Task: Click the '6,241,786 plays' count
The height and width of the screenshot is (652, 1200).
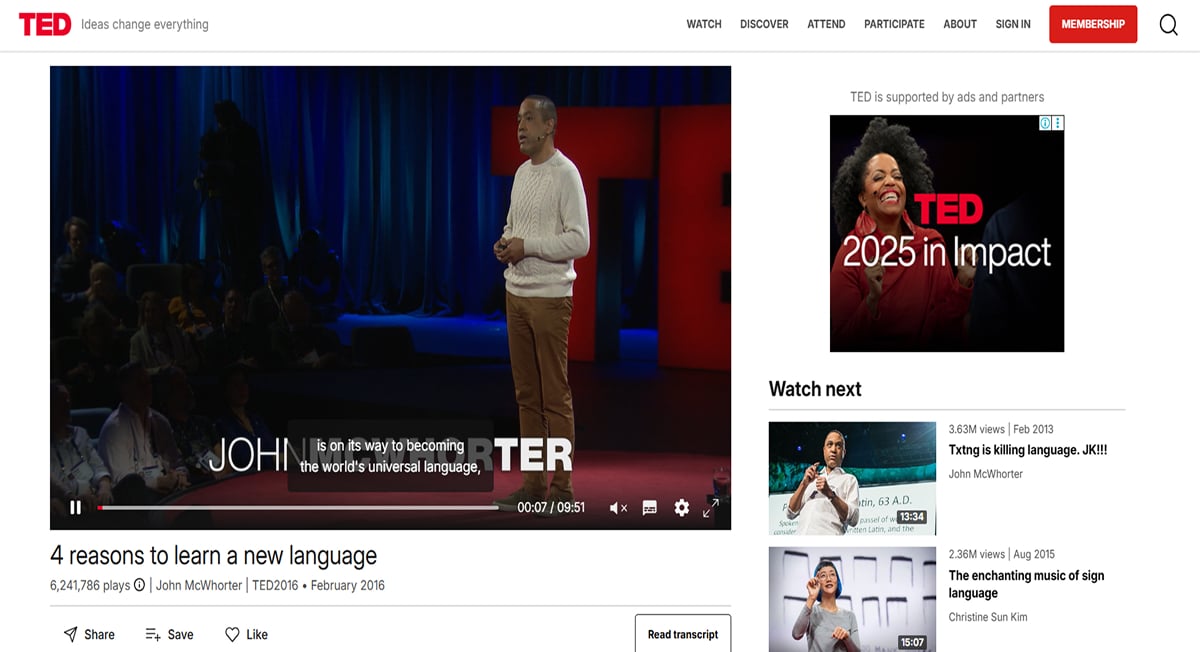Action: tap(90, 585)
